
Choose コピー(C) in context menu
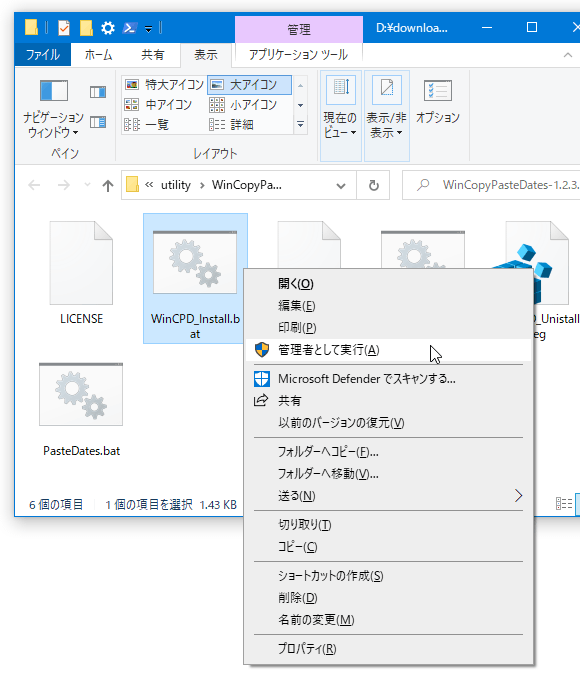click(x=388, y=547)
